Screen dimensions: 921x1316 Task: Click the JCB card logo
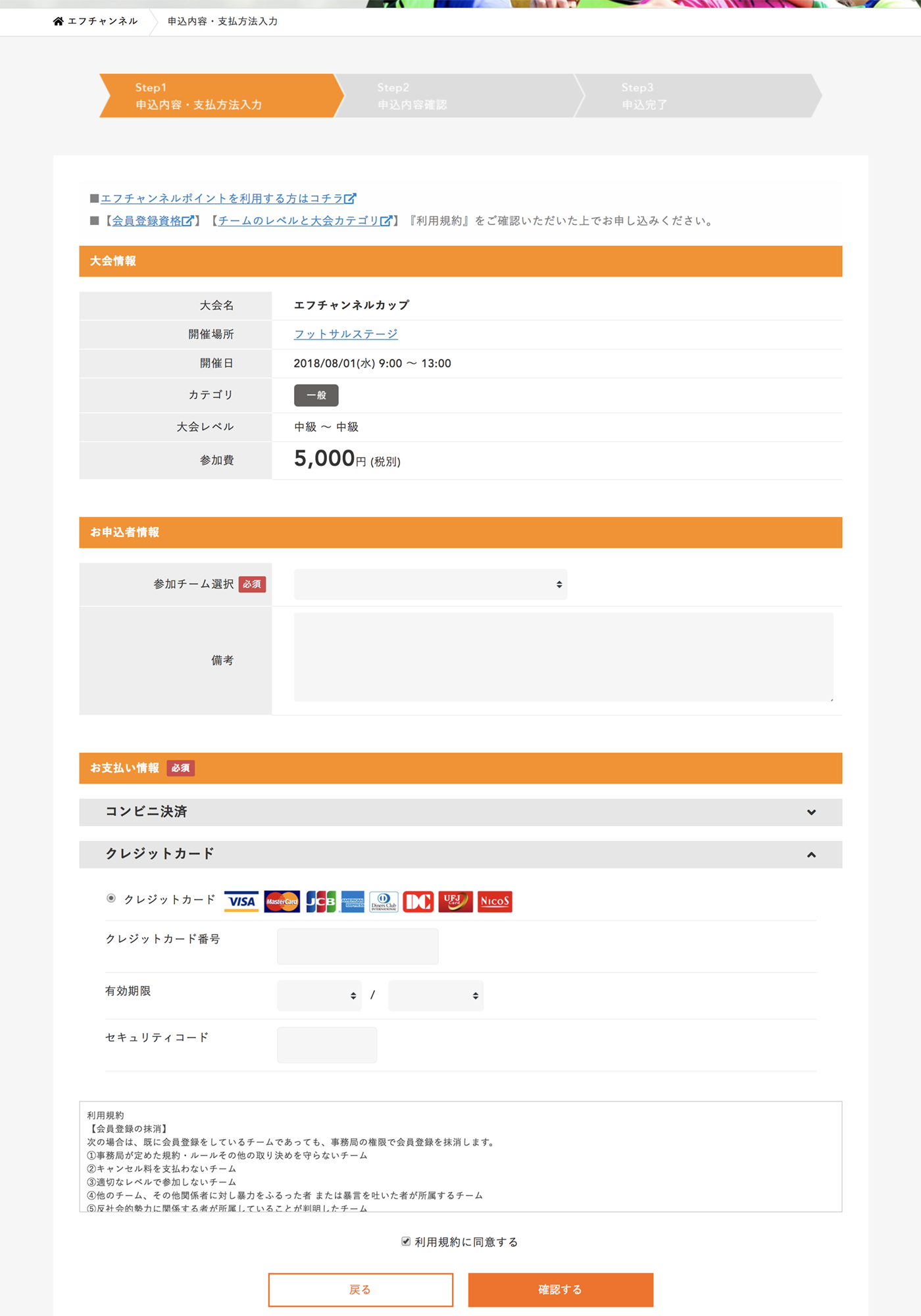321,901
